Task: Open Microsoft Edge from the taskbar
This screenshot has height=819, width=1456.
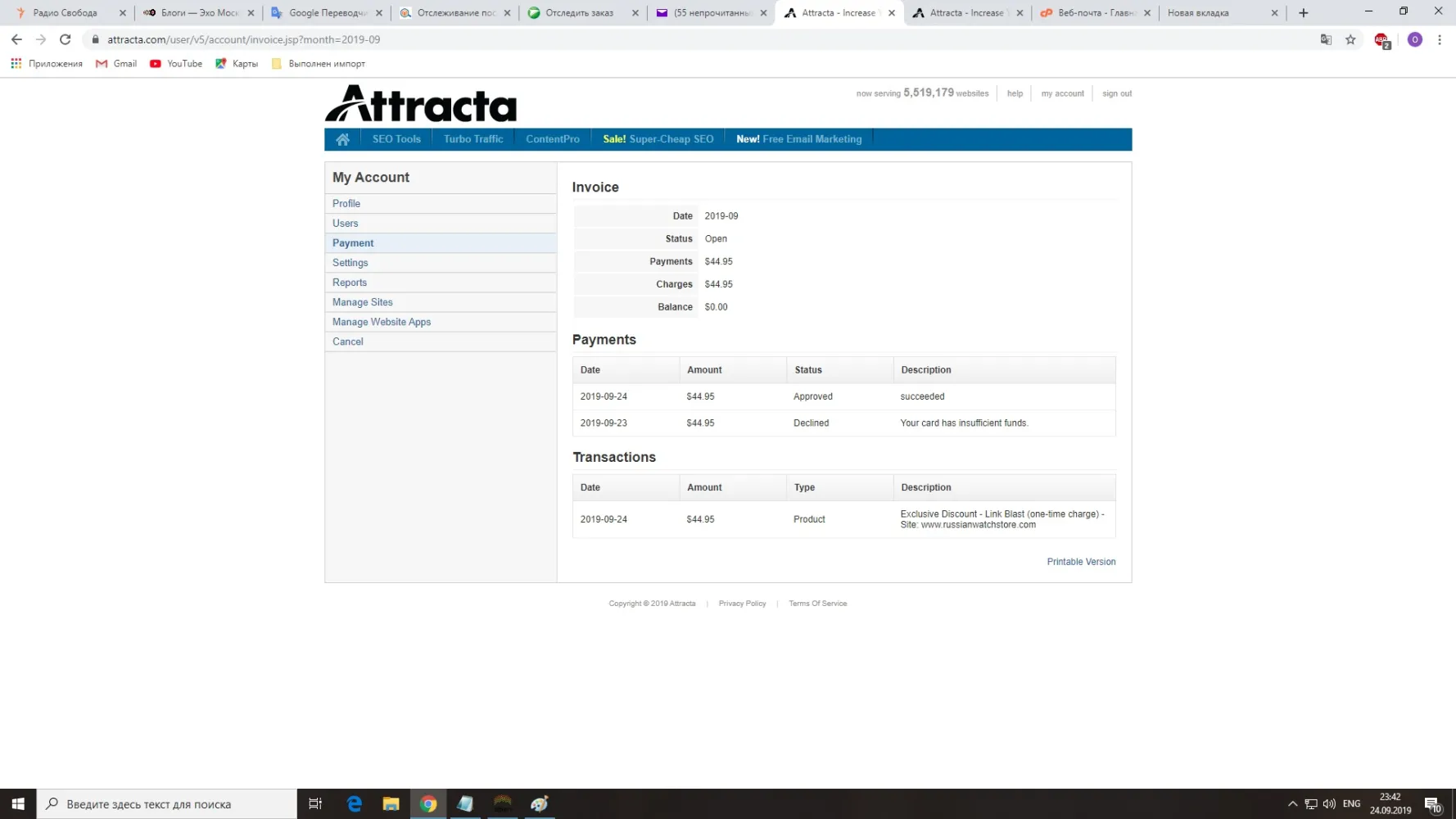Action: pyautogui.click(x=354, y=804)
